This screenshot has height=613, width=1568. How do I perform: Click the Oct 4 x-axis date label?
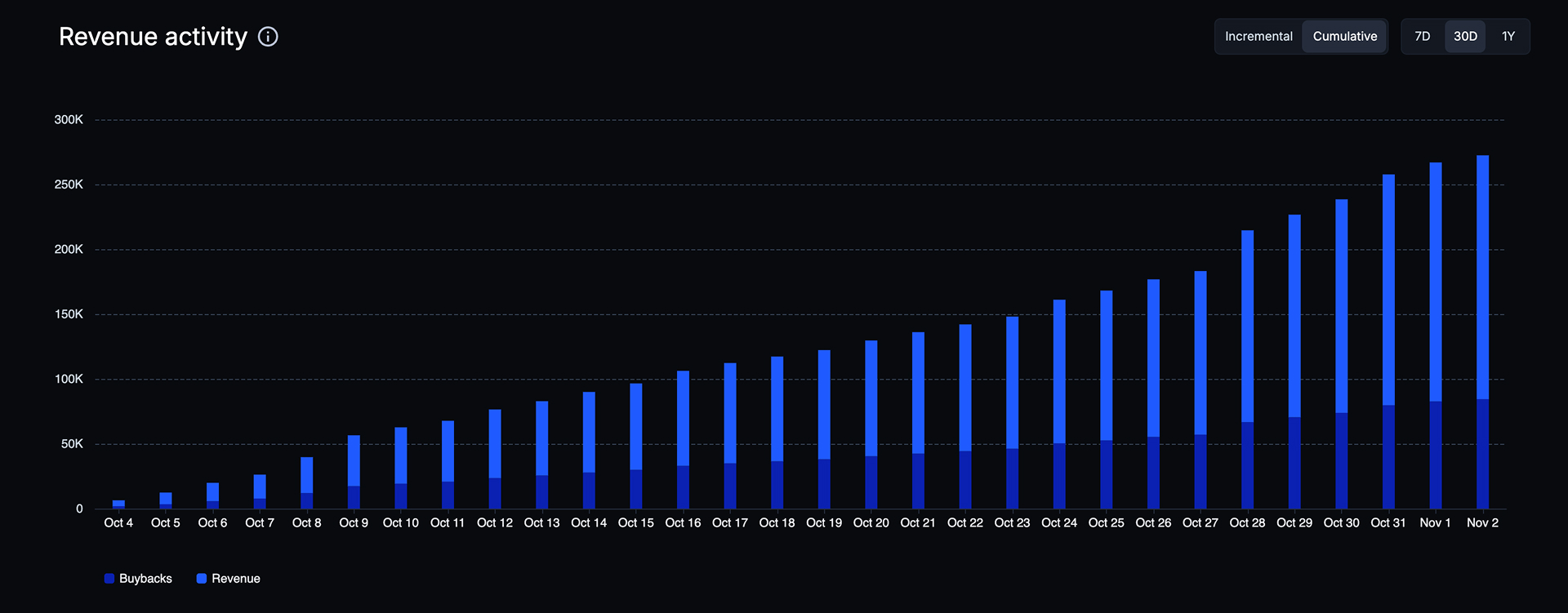click(118, 523)
